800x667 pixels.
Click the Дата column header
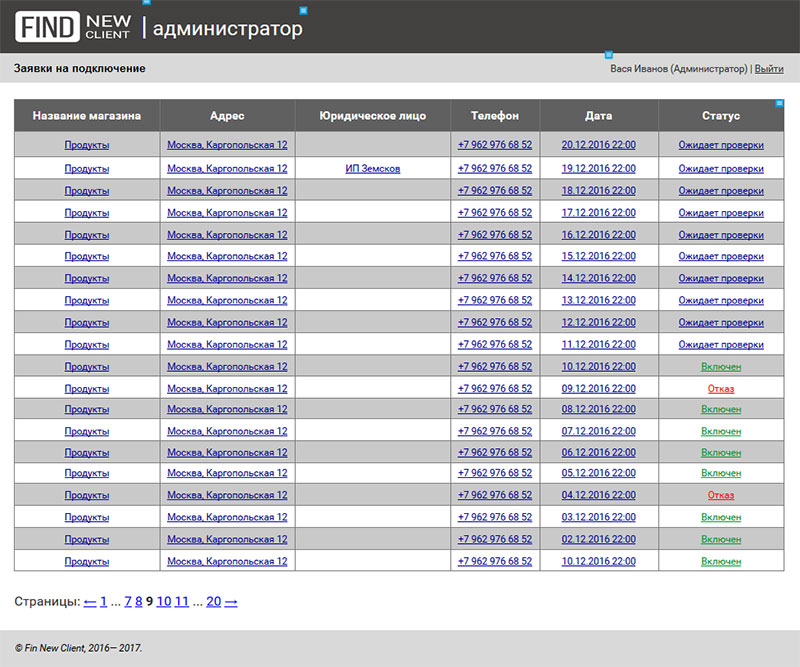(x=598, y=116)
